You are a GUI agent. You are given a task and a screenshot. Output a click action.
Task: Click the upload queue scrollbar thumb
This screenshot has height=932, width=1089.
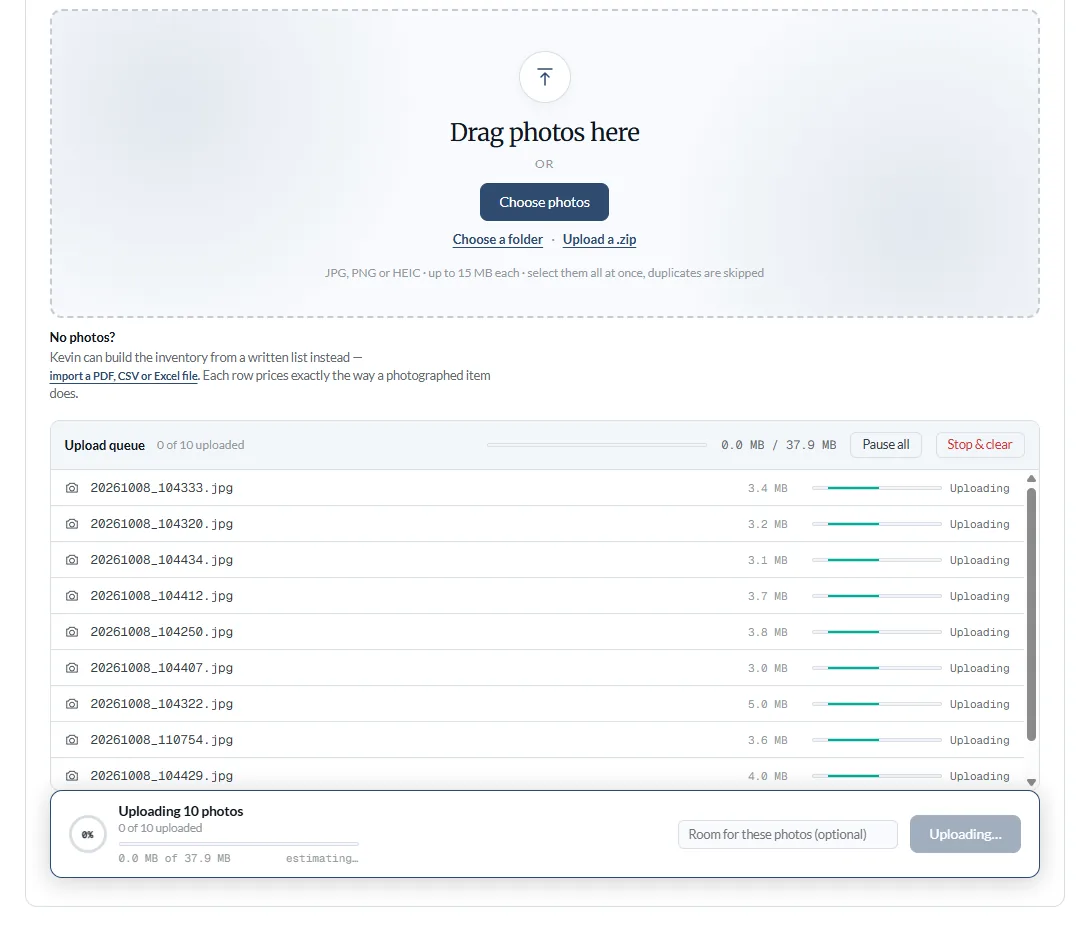point(1031,615)
